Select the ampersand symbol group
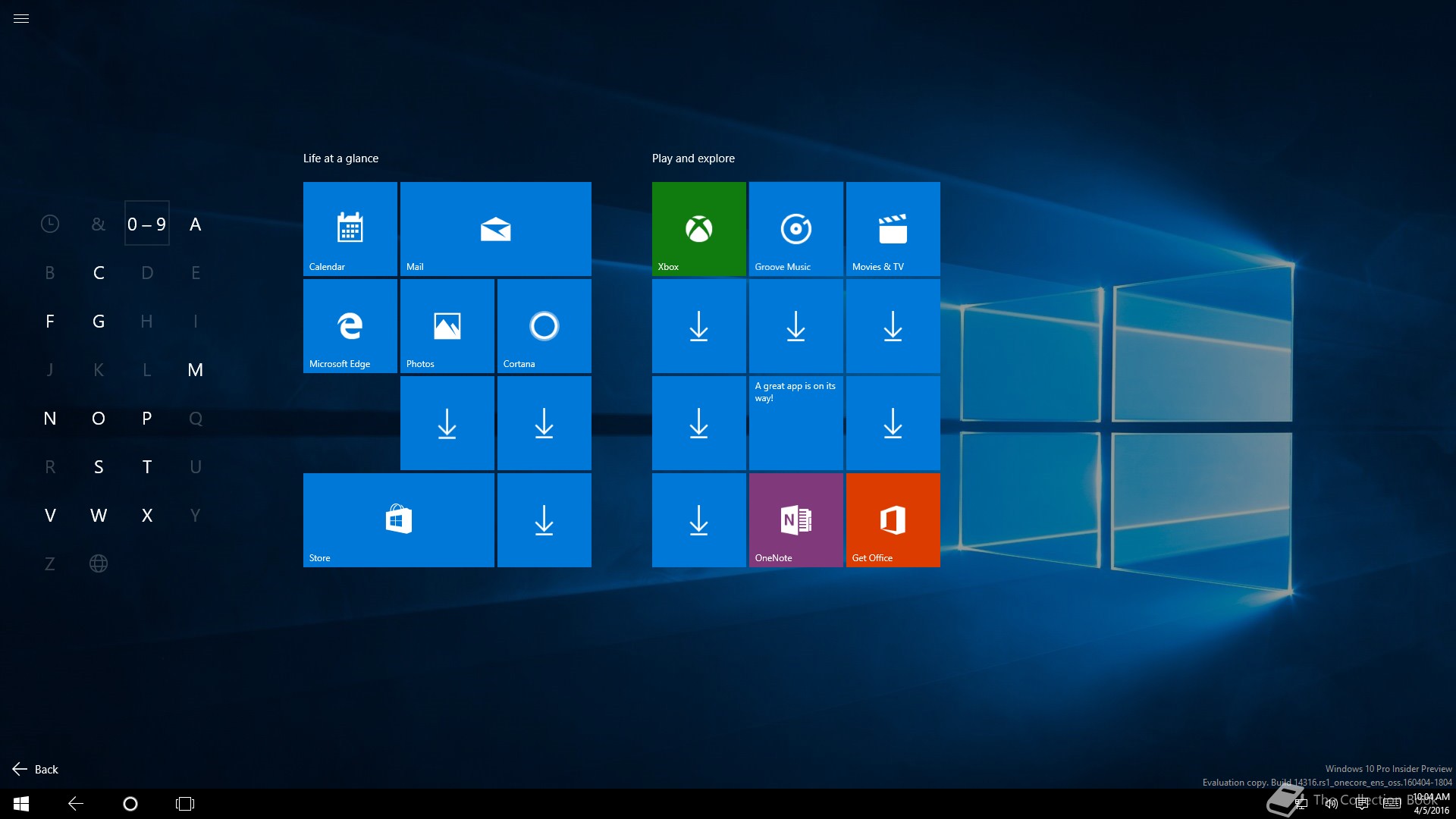The width and height of the screenshot is (1456, 819). click(x=99, y=224)
